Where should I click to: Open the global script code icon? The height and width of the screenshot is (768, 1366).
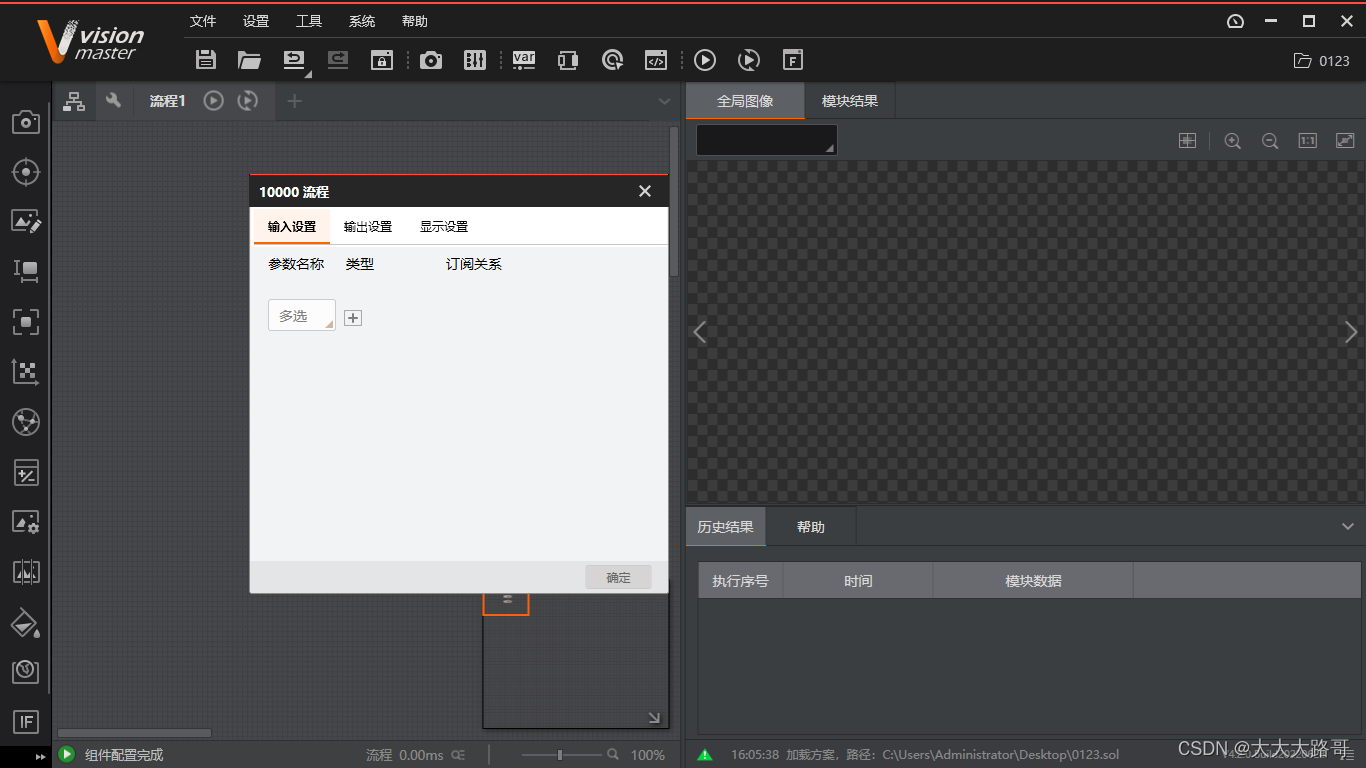[655, 60]
